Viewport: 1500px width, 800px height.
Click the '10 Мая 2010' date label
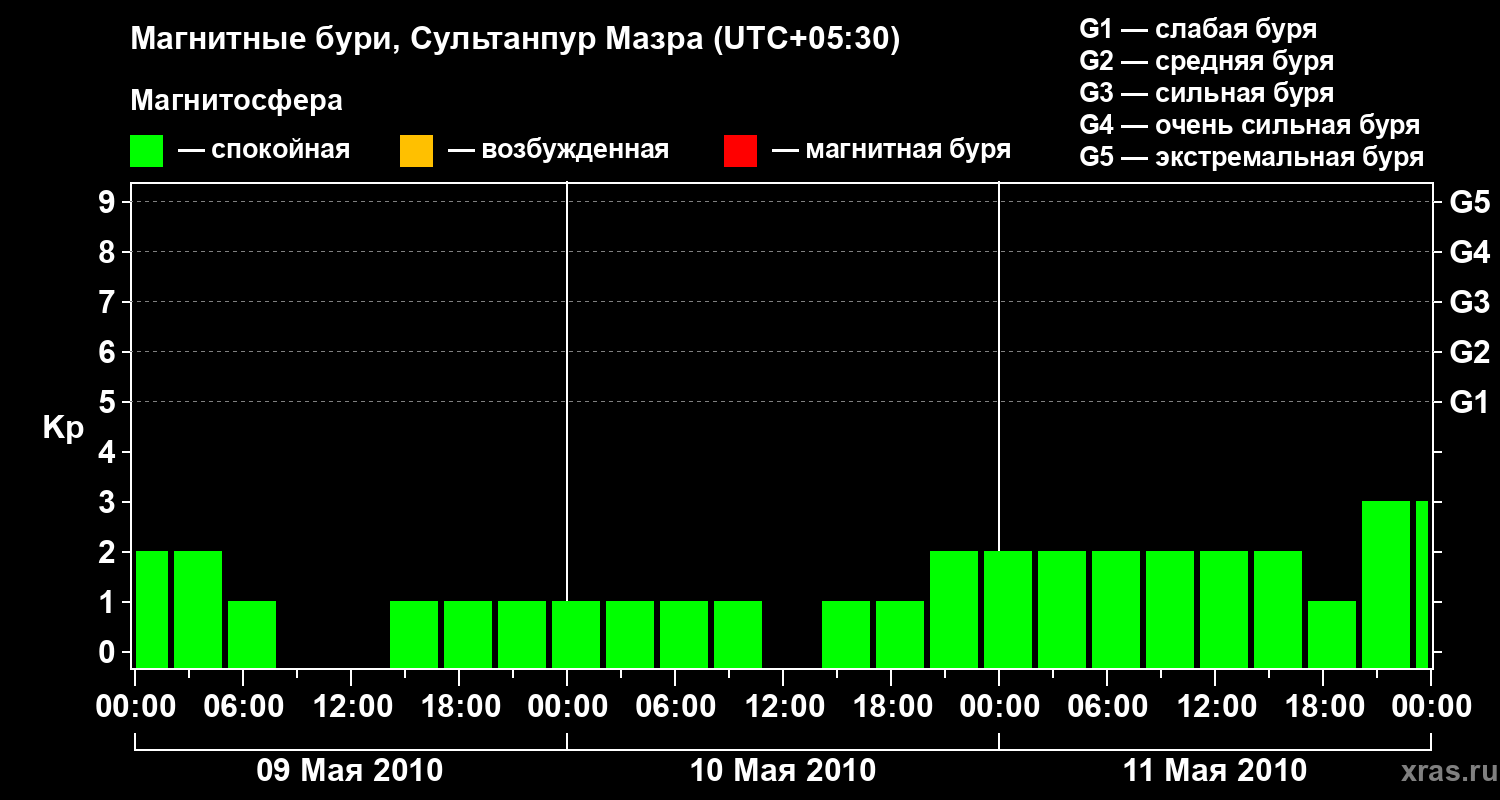point(783,770)
